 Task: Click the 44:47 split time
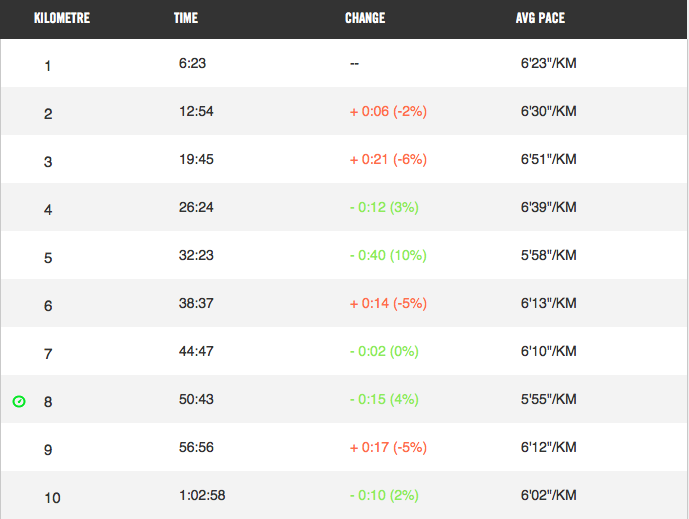pos(196,352)
